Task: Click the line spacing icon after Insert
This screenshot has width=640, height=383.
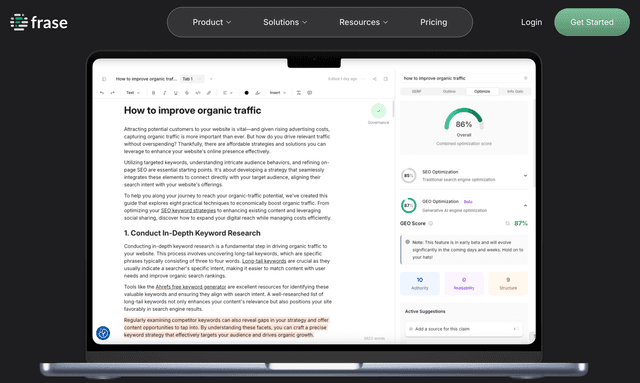Action: [298, 93]
